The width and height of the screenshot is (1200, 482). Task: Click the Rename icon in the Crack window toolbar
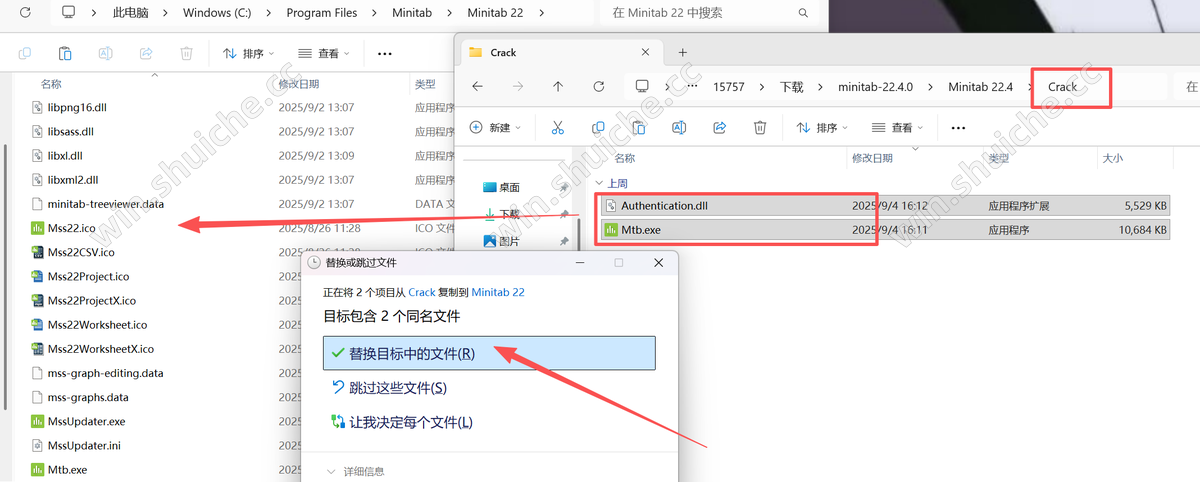tap(679, 128)
